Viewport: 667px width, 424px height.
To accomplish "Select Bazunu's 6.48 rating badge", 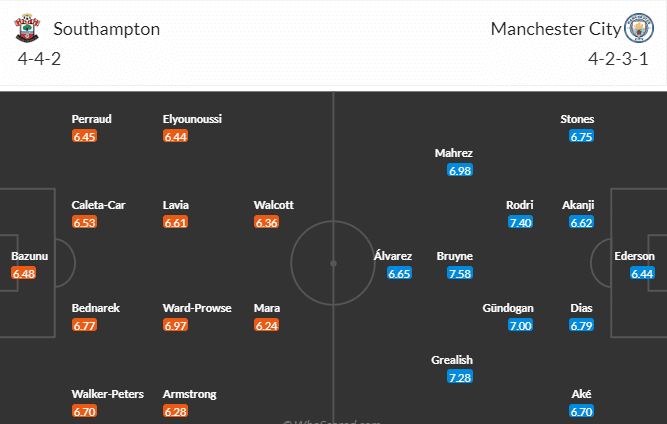I will coord(25,274).
